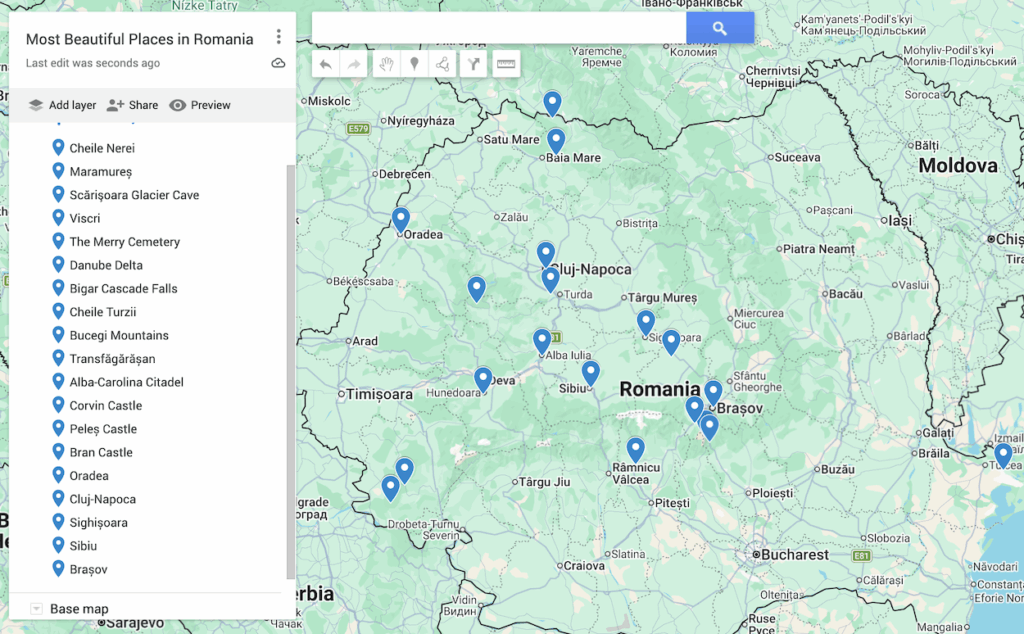Select Sighișoara in the places list

(99, 523)
